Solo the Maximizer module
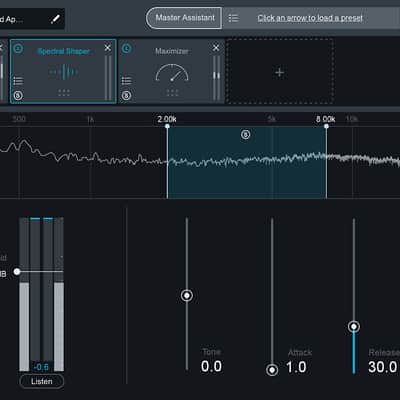The image size is (400, 400). 126,96
